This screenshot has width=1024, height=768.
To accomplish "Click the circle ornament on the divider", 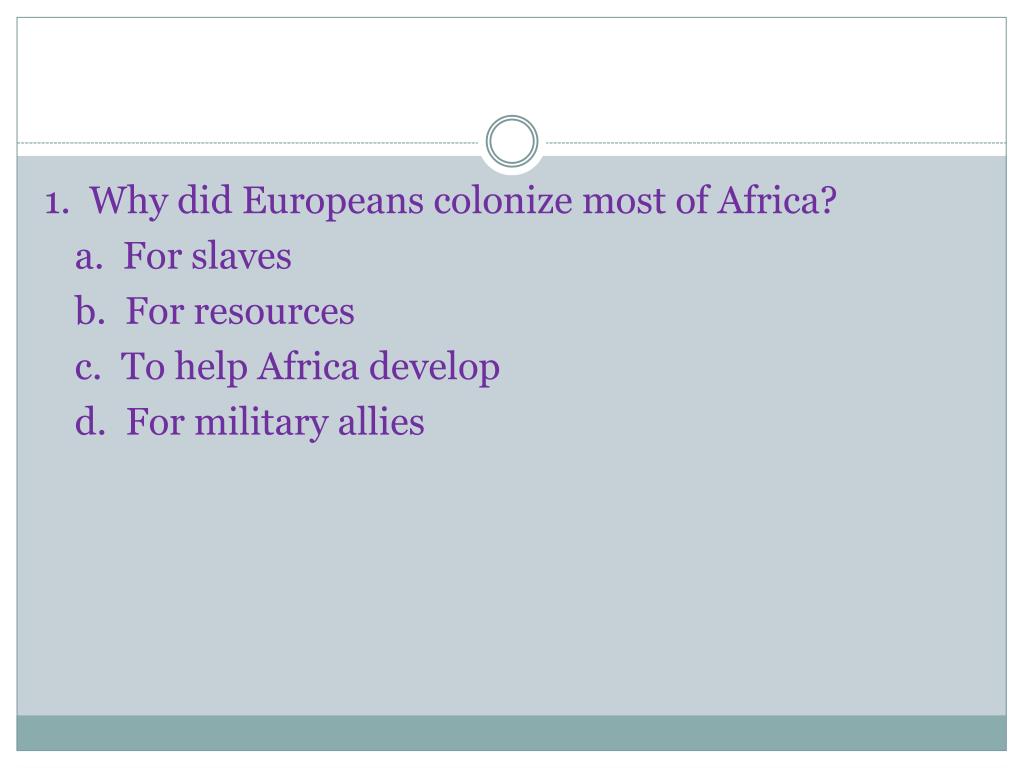I will pyautogui.click(x=512, y=141).
